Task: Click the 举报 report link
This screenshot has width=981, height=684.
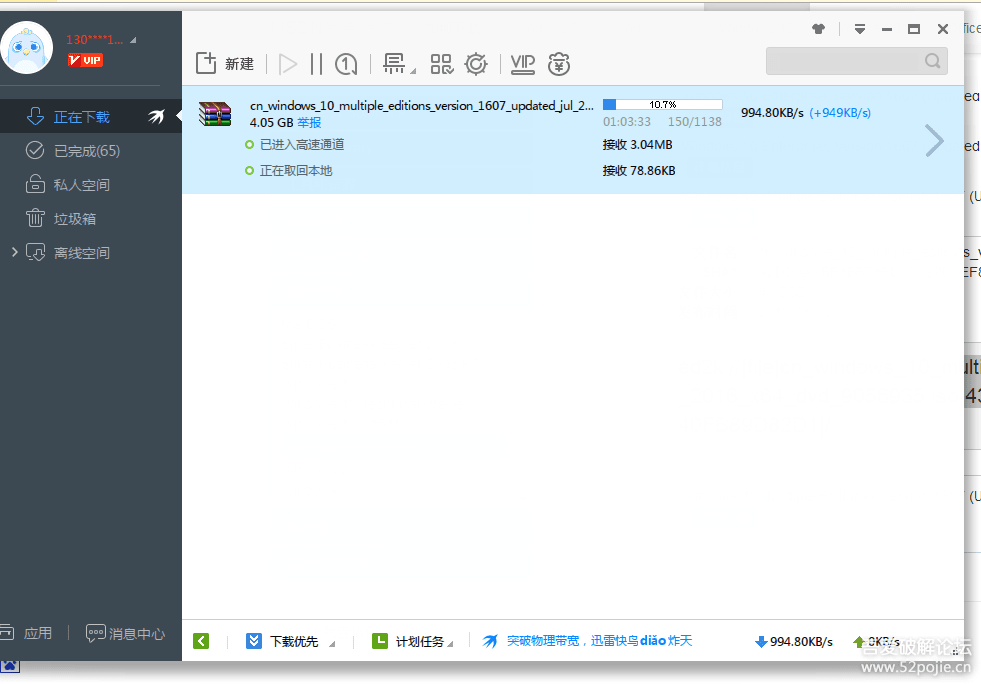Action: [309, 123]
